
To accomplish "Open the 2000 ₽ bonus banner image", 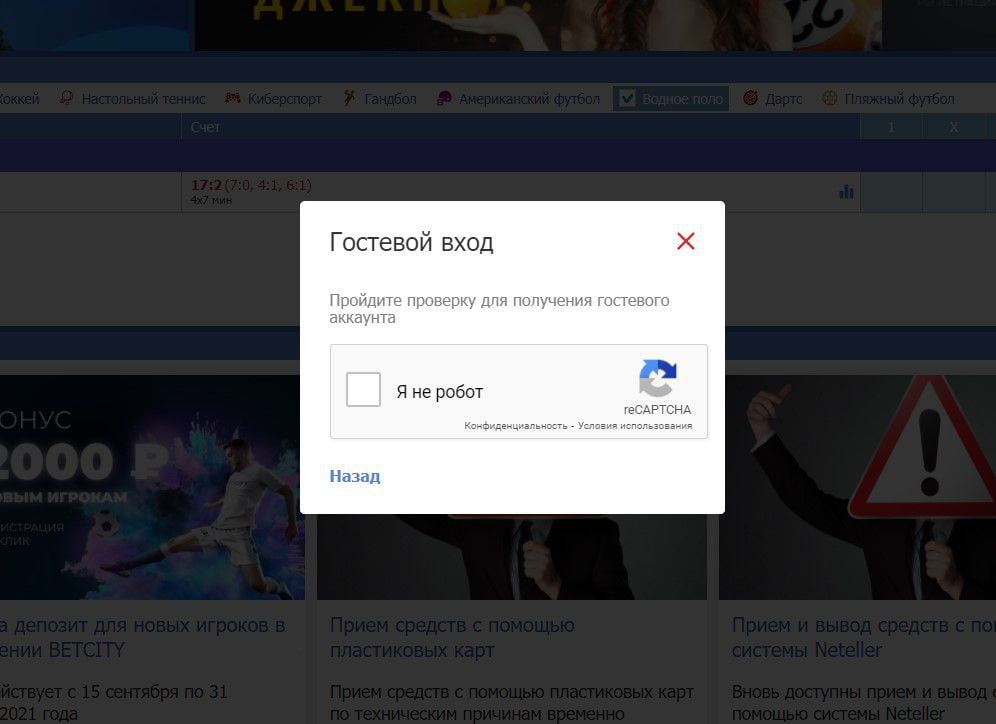I will click(152, 487).
